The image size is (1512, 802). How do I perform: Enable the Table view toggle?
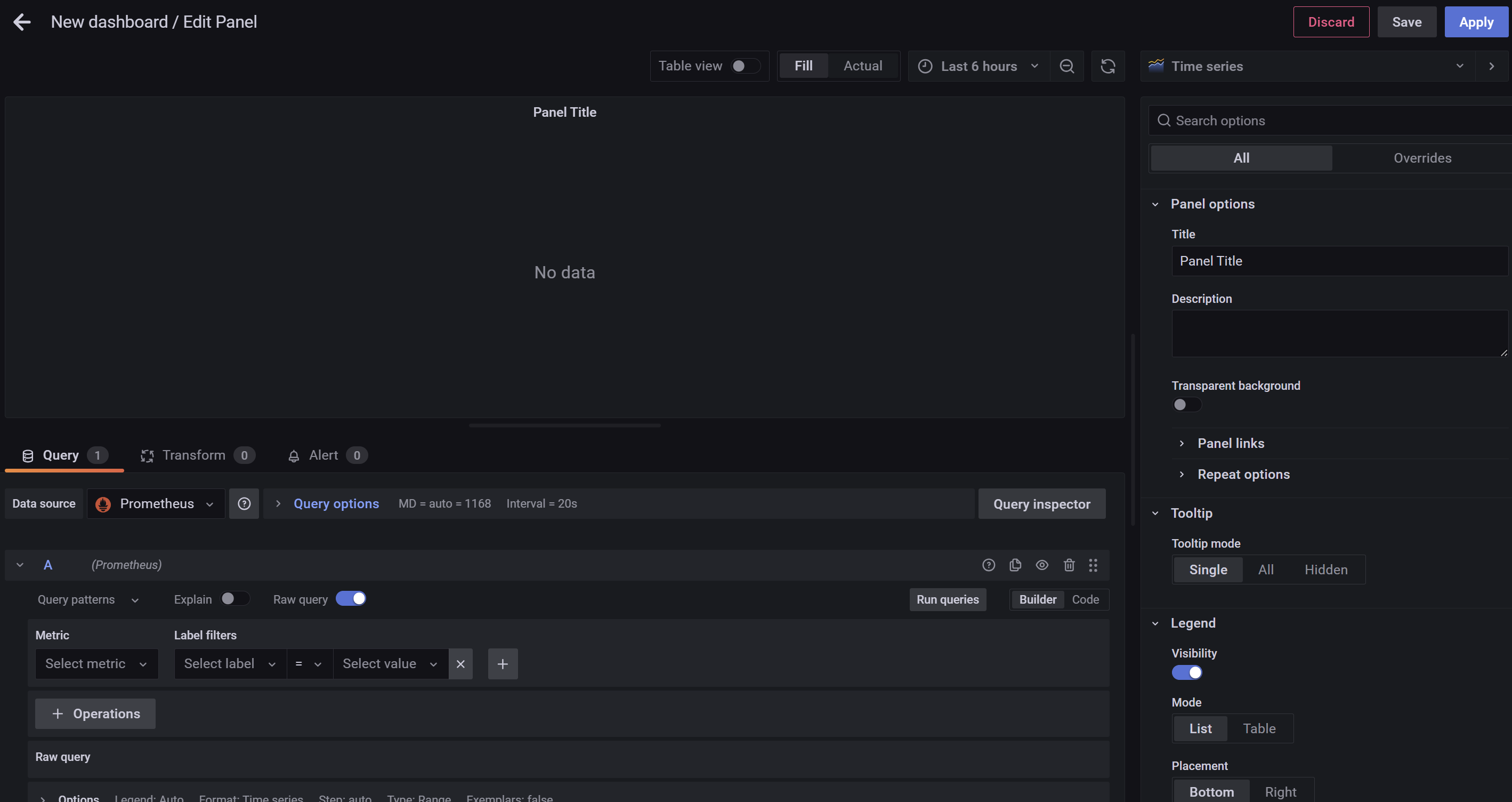745,66
